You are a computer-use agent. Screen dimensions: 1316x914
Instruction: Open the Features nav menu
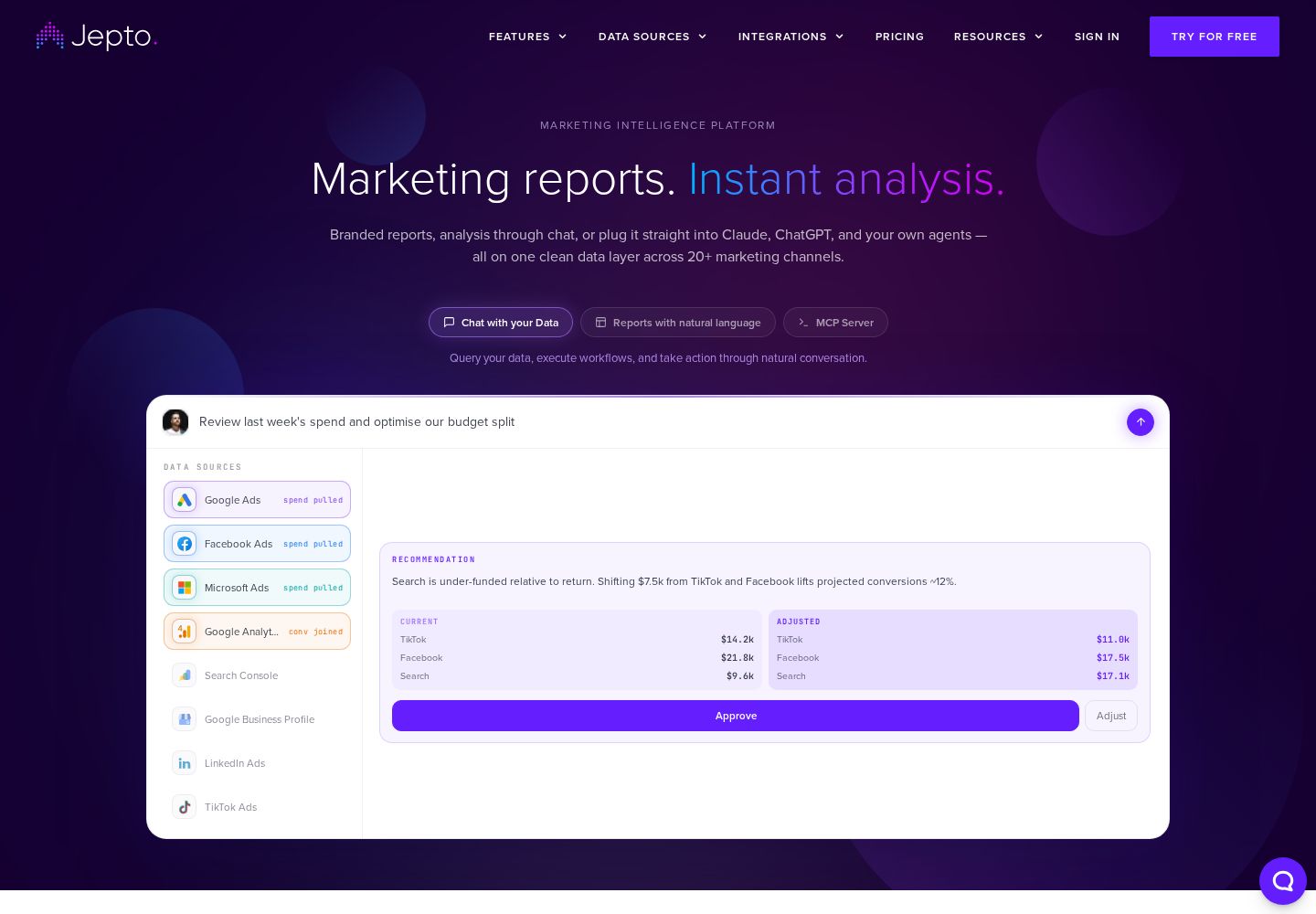click(x=527, y=37)
